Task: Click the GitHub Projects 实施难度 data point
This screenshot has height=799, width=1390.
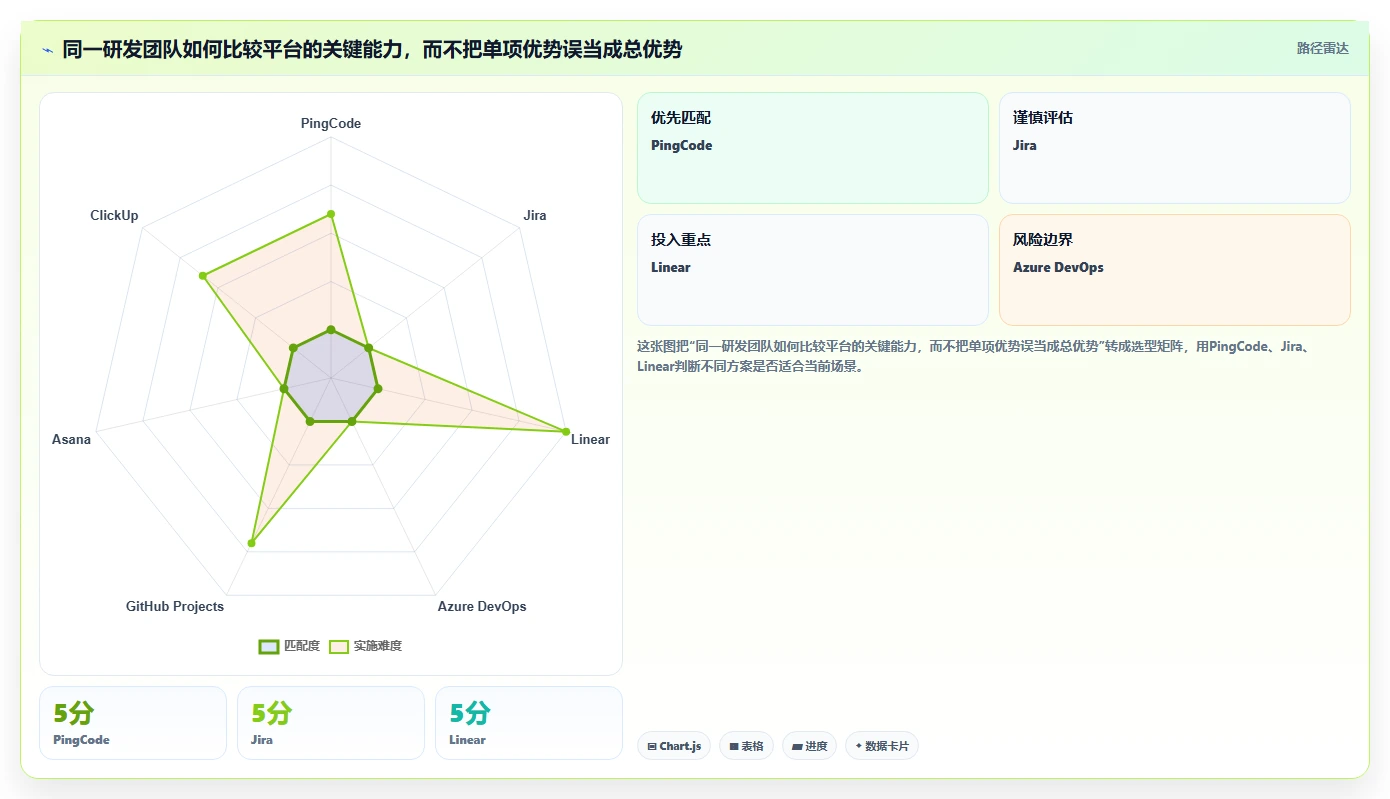Action: tap(251, 544)
